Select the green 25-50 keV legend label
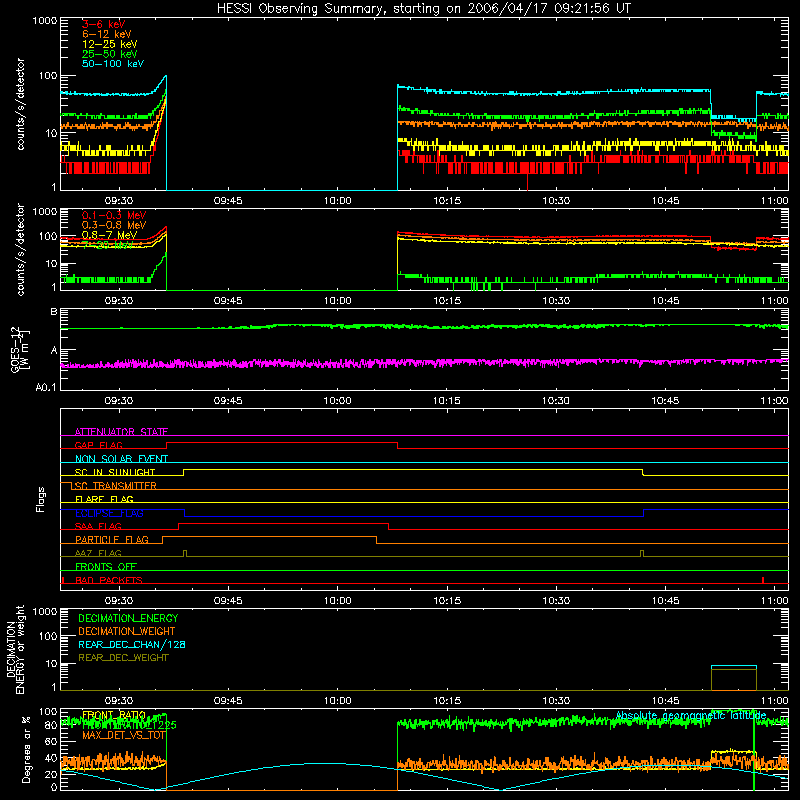The image size is (800, 800). pyautogui.click(x=110, y=54)
